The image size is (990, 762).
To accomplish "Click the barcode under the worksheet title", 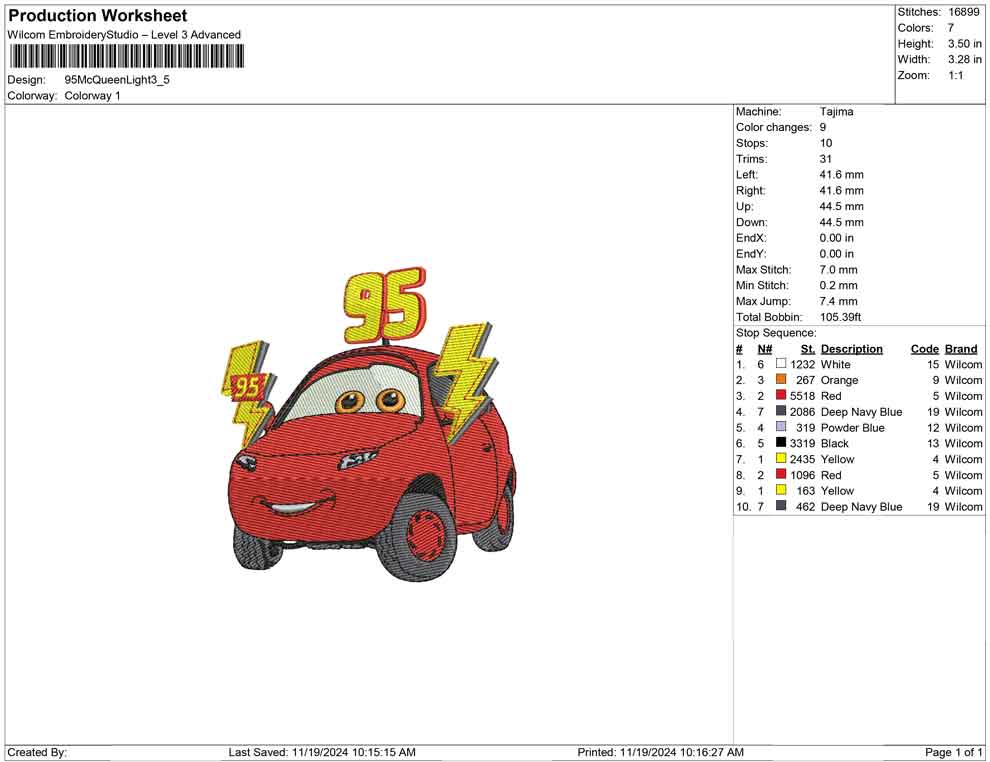I will point(123,56).
